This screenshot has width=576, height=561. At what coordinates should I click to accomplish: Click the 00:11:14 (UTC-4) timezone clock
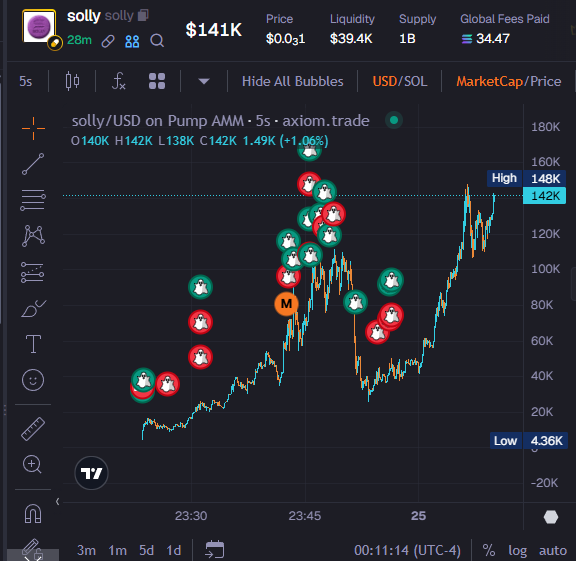pos(407,550)
